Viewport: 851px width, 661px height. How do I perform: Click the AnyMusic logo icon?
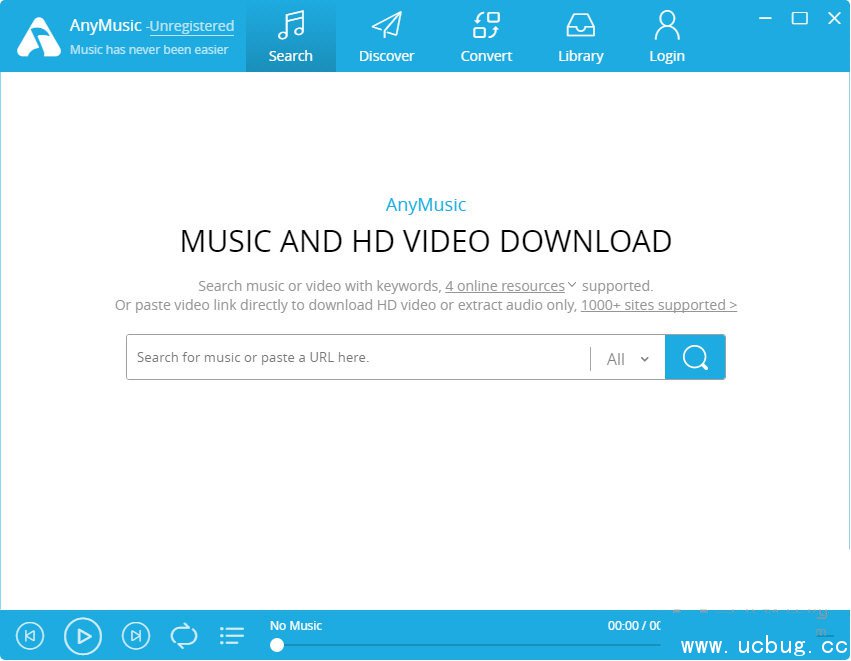[38, 37]
